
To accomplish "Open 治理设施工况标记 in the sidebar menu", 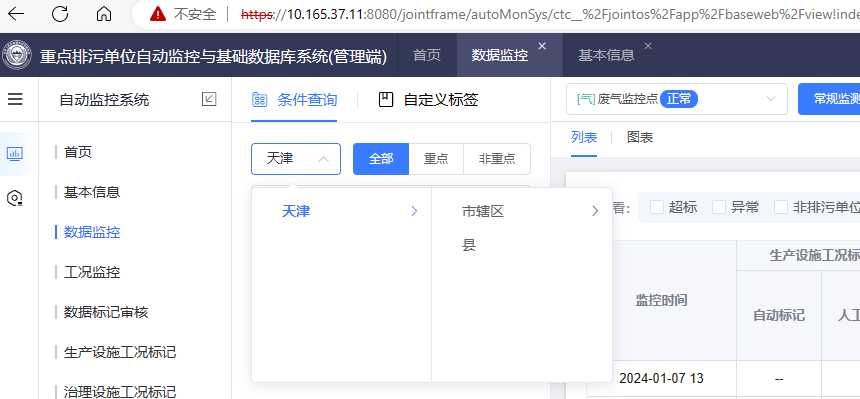I will (120, 392).
